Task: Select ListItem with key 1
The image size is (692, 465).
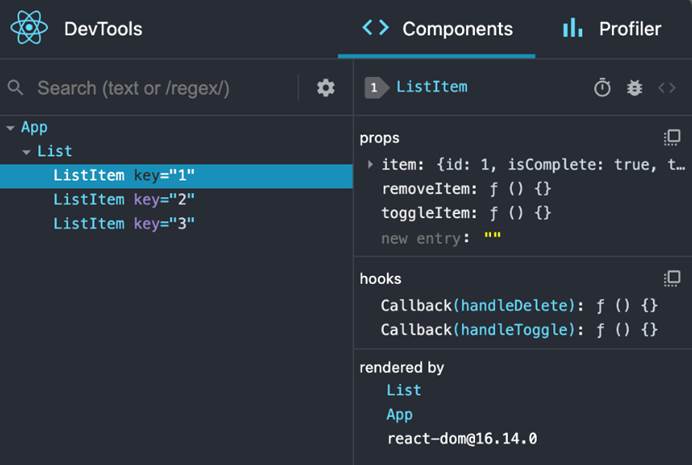Action: click(x=177, y=176)
